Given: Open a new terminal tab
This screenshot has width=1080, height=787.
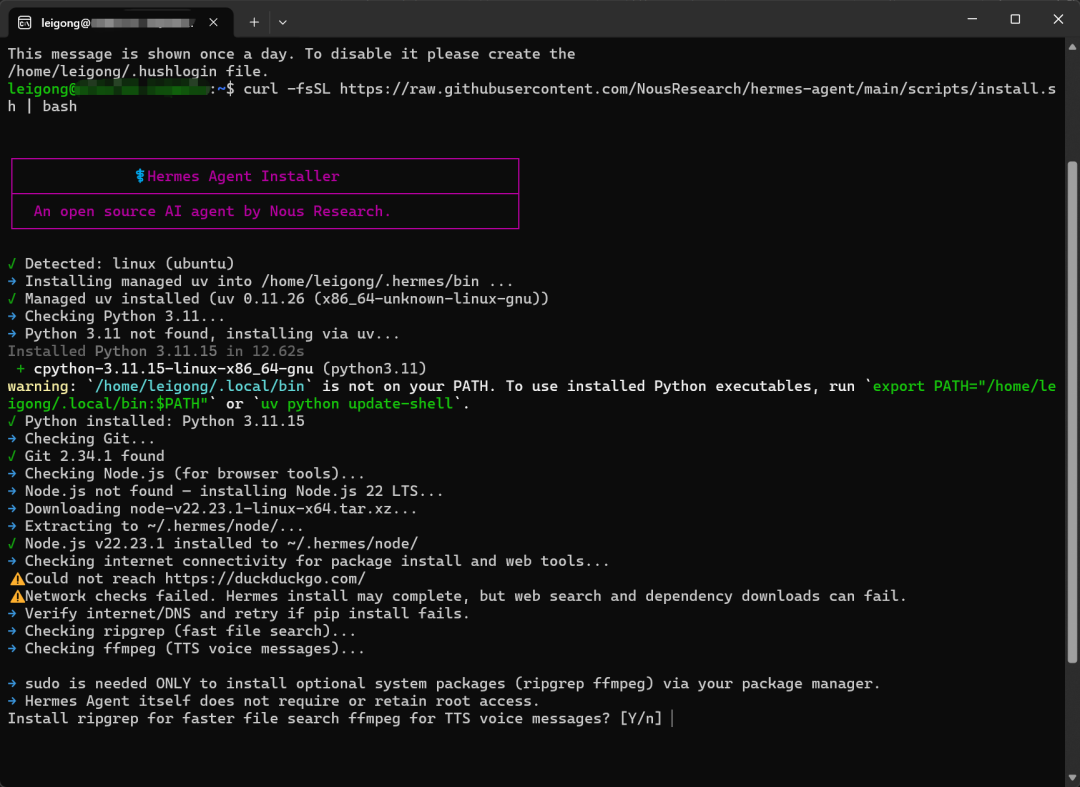Looking at the screenshot, I should point(254,22).
